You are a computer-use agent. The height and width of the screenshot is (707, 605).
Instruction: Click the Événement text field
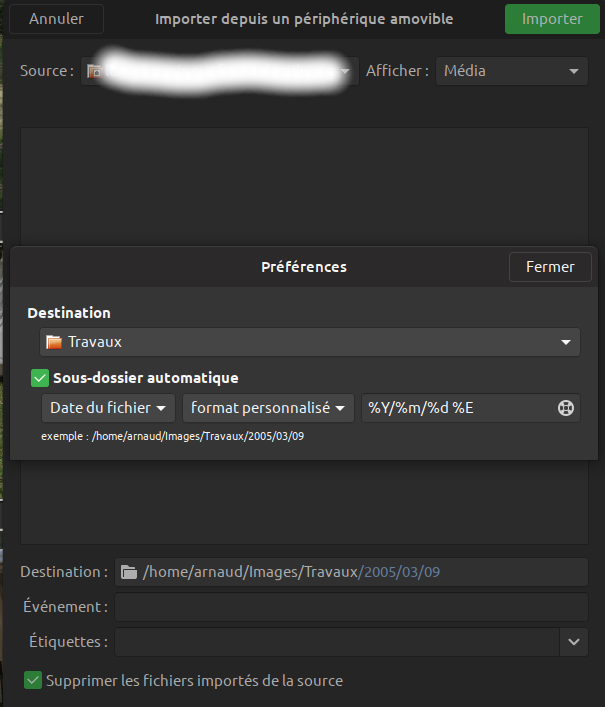point(351,607)
